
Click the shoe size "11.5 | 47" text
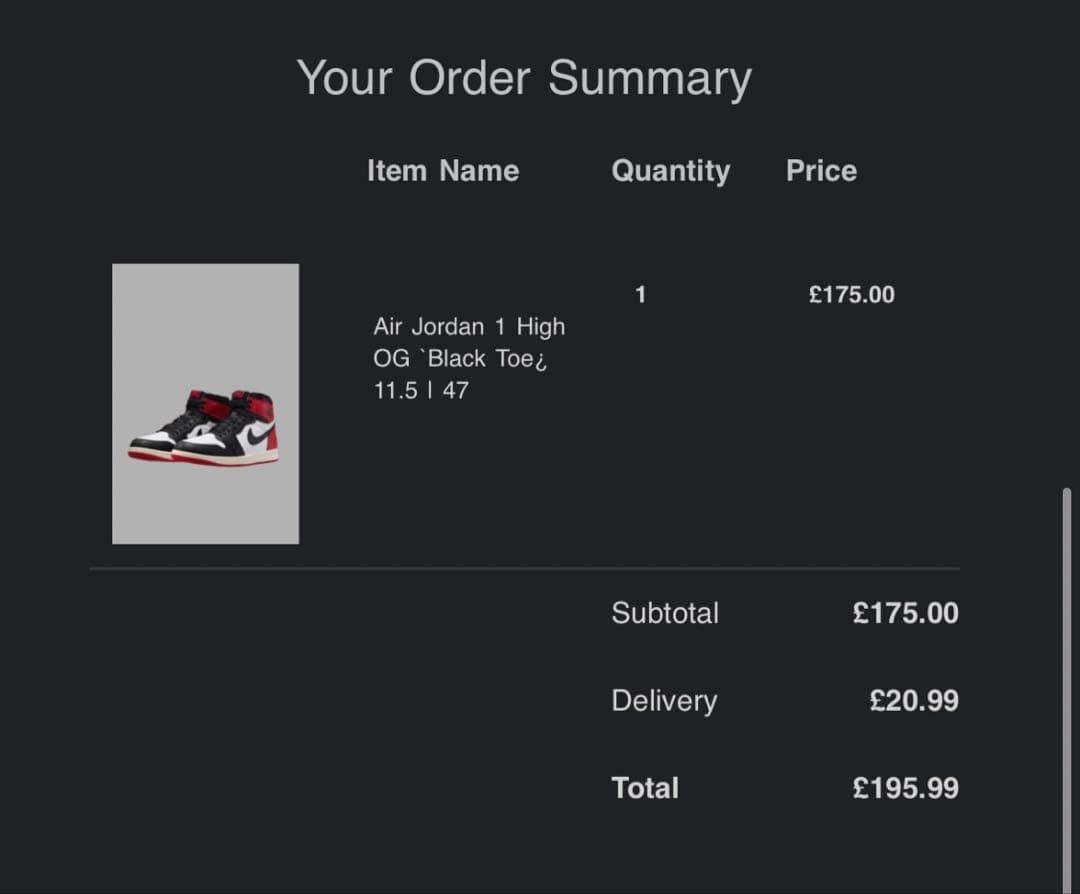420,391
